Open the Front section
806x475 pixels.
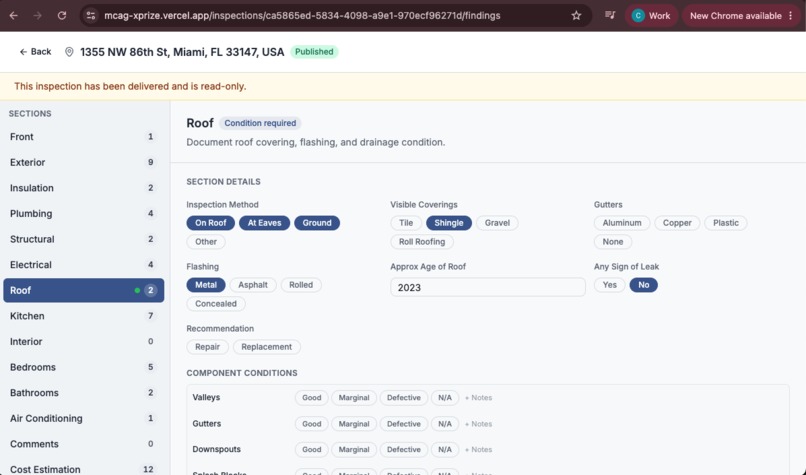click(x=83, y=137)
